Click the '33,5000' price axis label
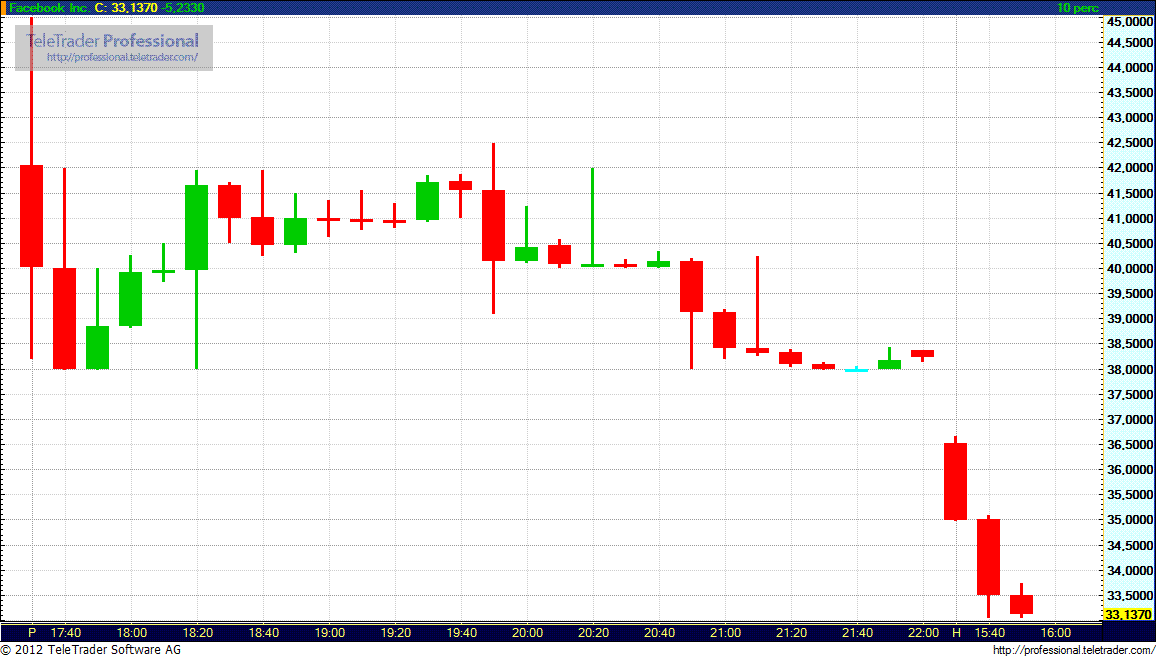This screenshot has width=1156, height=659. (x=1129, y=596)
